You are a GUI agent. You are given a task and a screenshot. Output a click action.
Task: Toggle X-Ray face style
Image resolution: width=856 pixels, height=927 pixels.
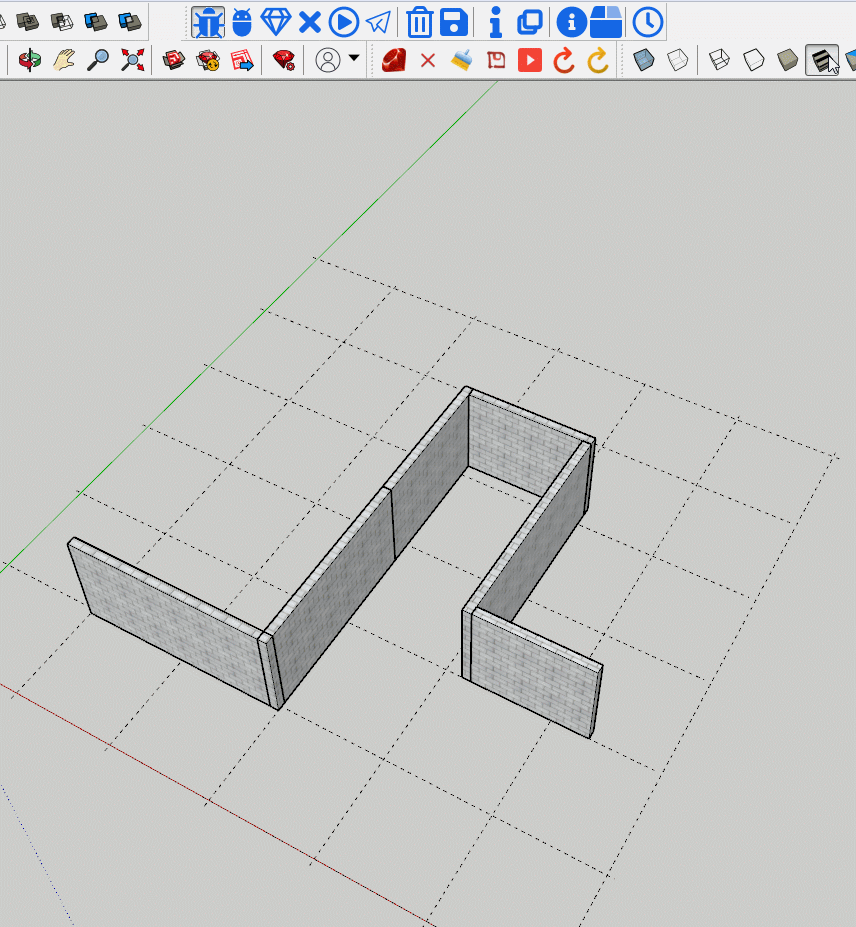pyautogui.click(x=645, y=60)
